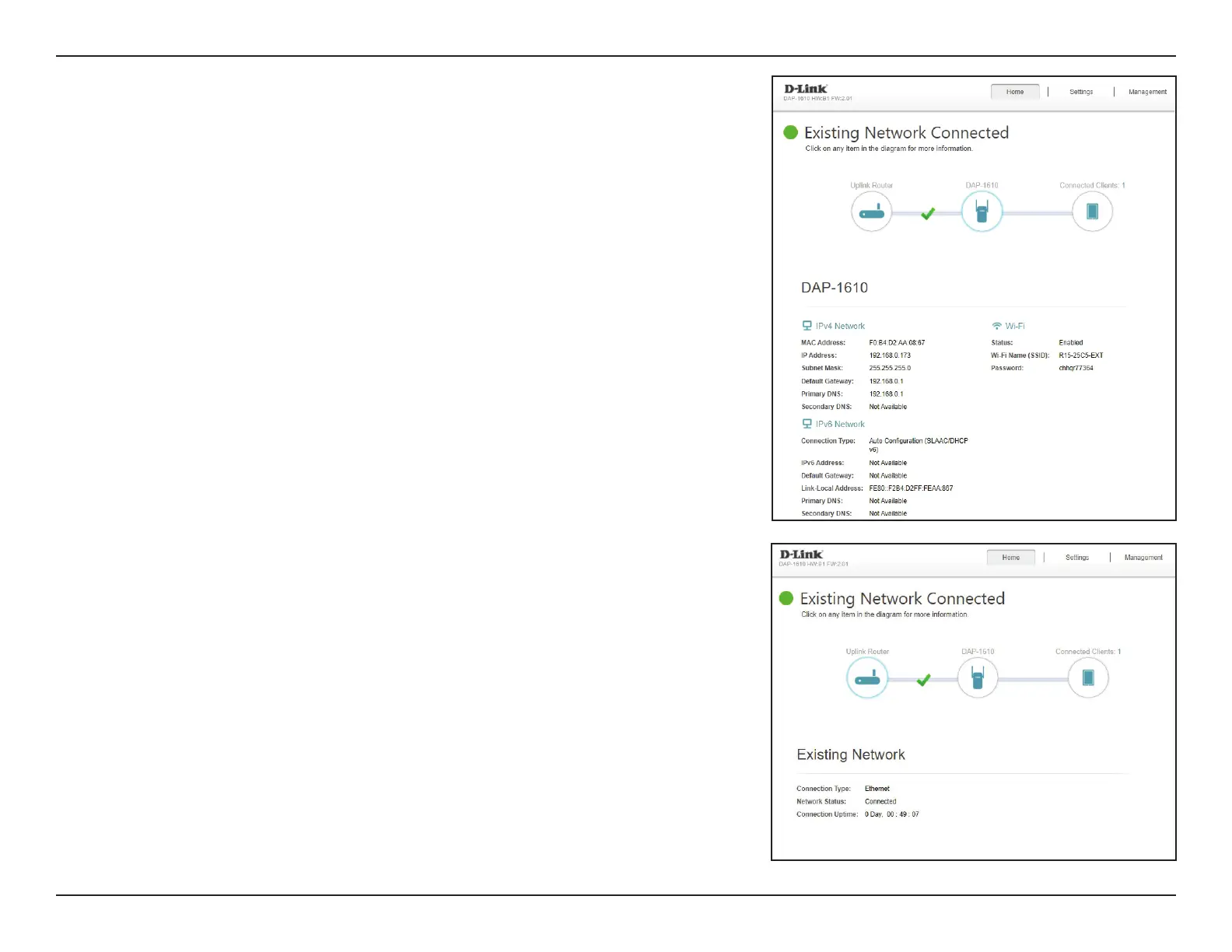Image resolution: width=1232 pixels, height=952 pixels.
Task: Open the Connected Clients icon in bottom screenshot
Action: point(1088,677)
